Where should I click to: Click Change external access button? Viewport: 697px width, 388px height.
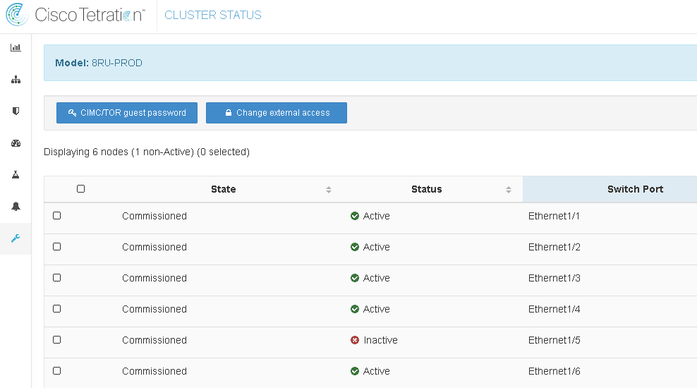pos(276,113)
